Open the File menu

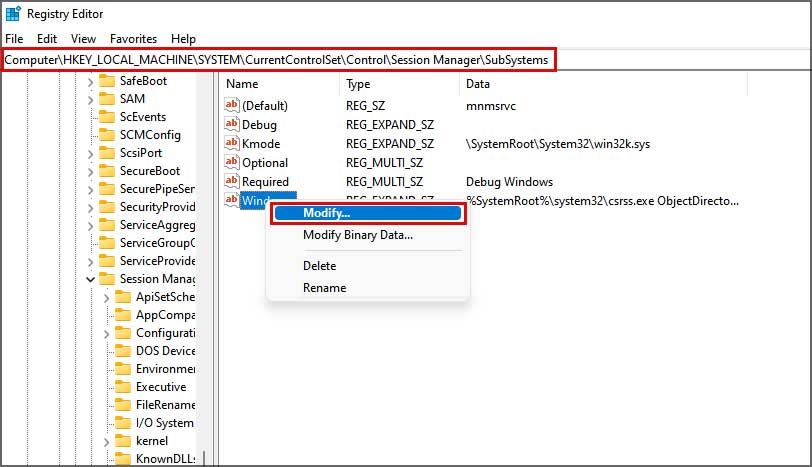click(14, 39)
